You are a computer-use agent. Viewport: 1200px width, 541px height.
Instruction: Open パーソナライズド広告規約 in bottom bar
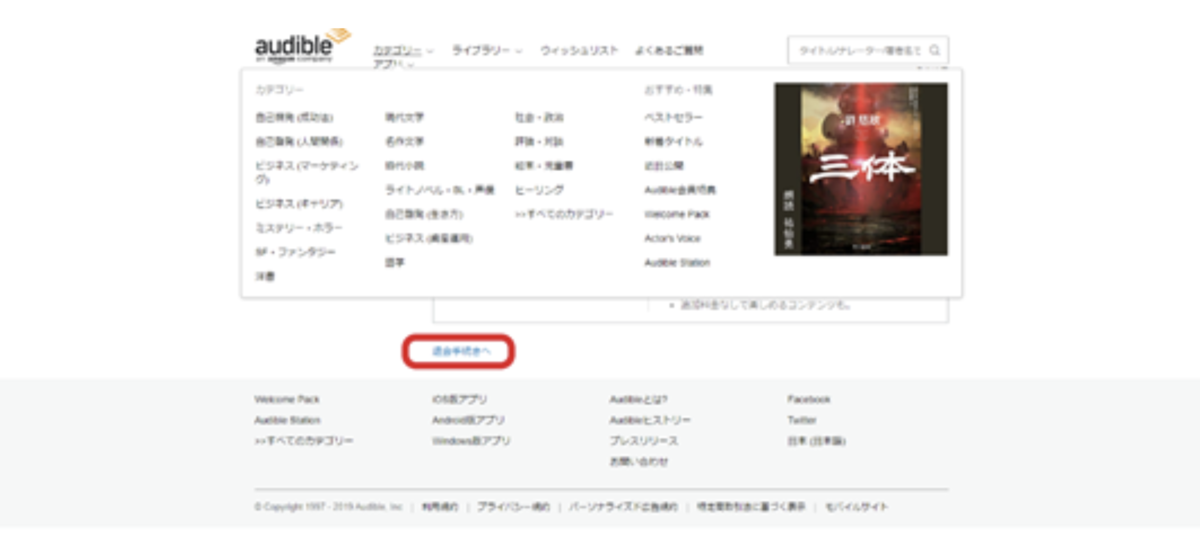623,507
